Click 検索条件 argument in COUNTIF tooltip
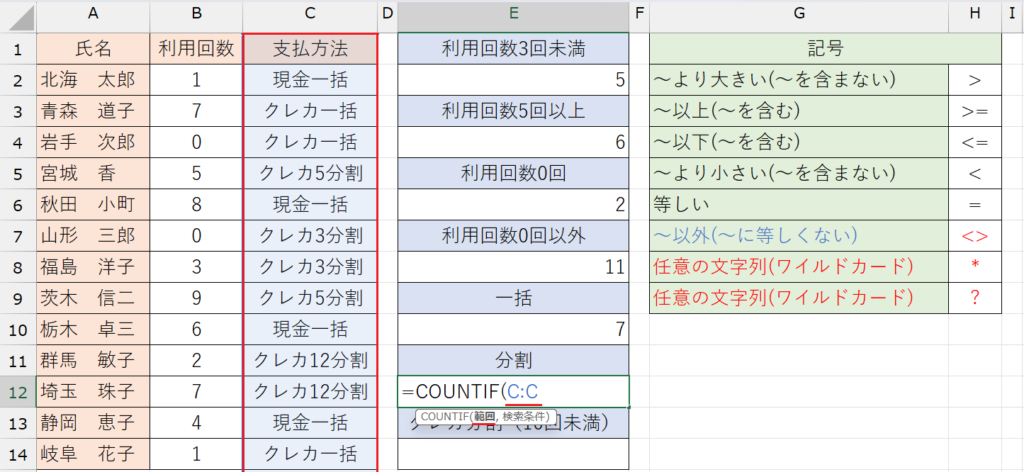Viewport: 1024px width, 472px height. click(526, 416)
